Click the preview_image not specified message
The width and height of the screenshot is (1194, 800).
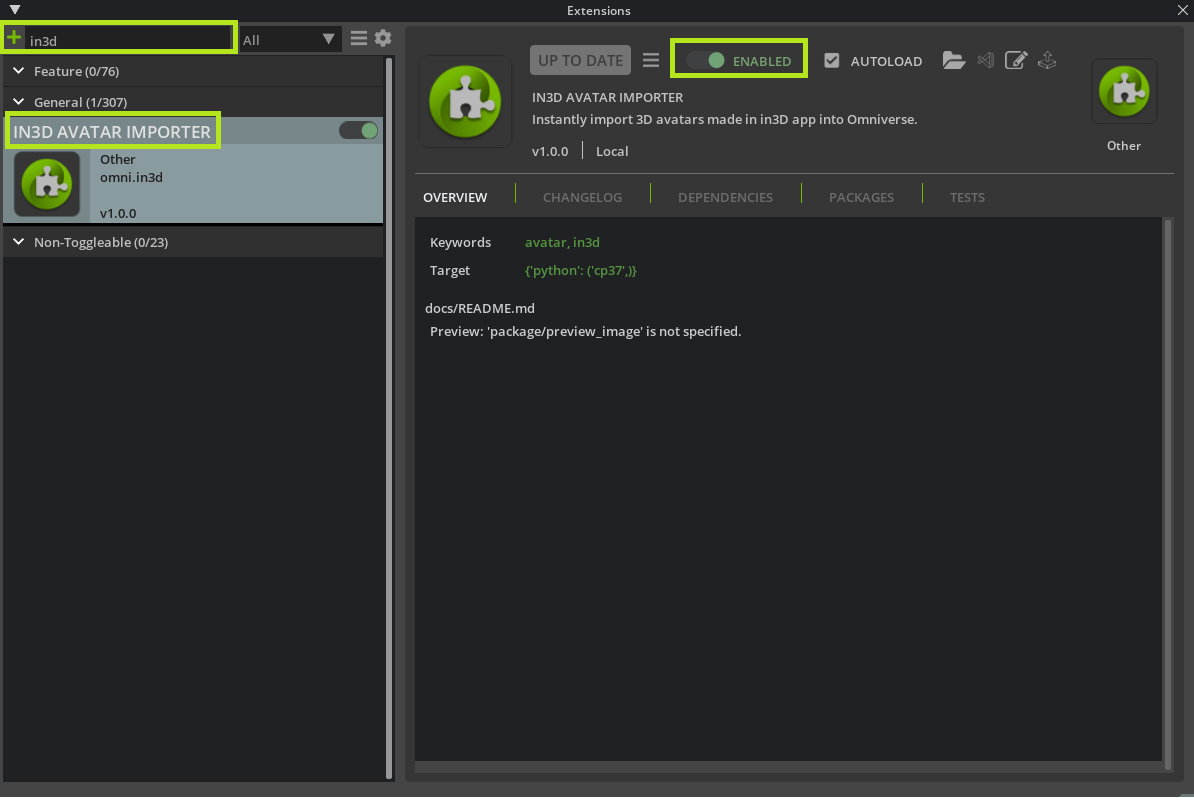[x=586, y=331]
